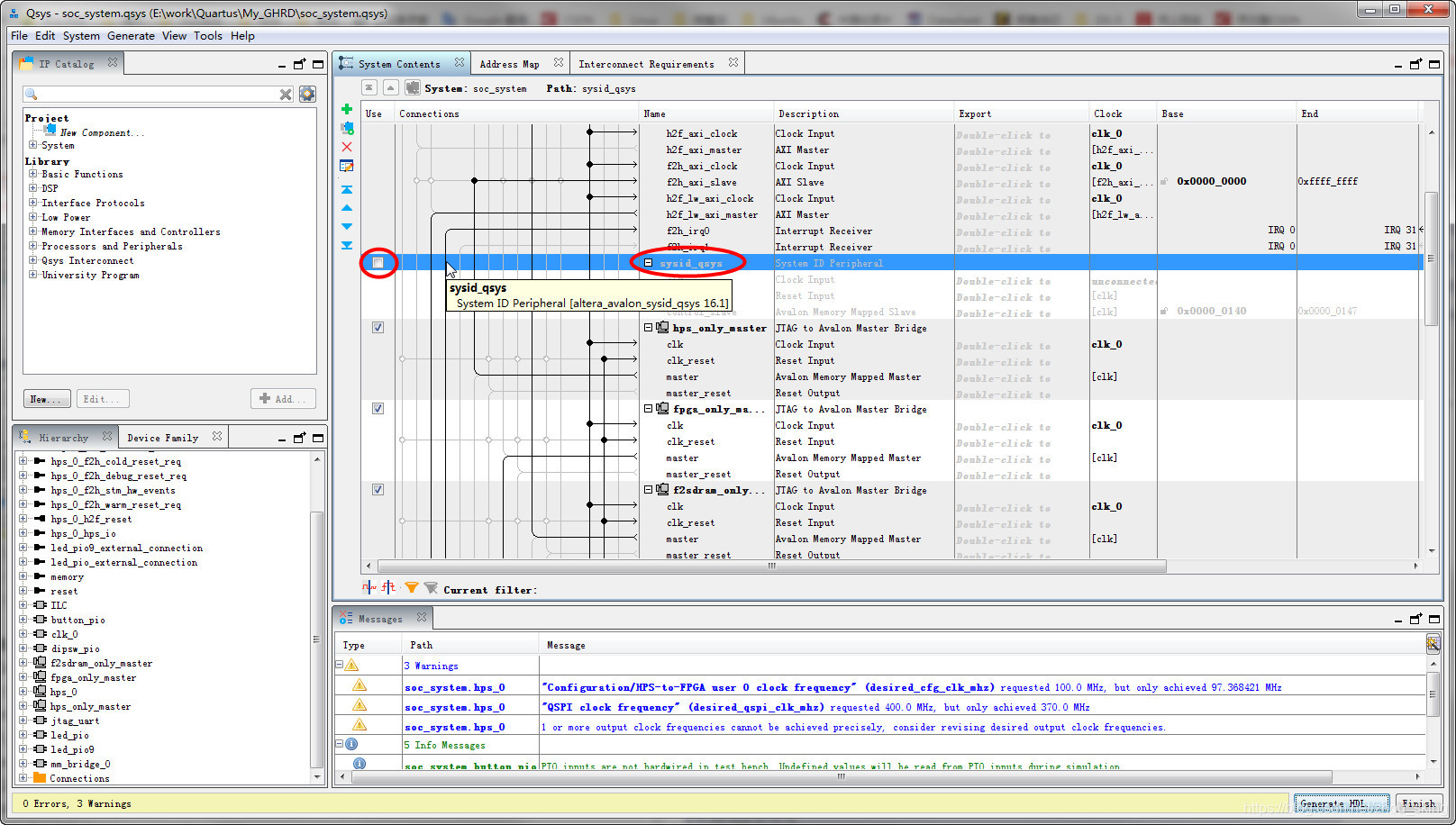Maximize the Hierarchy panel
Viewport: 1456px width, 825px height.
pos(318,438)
